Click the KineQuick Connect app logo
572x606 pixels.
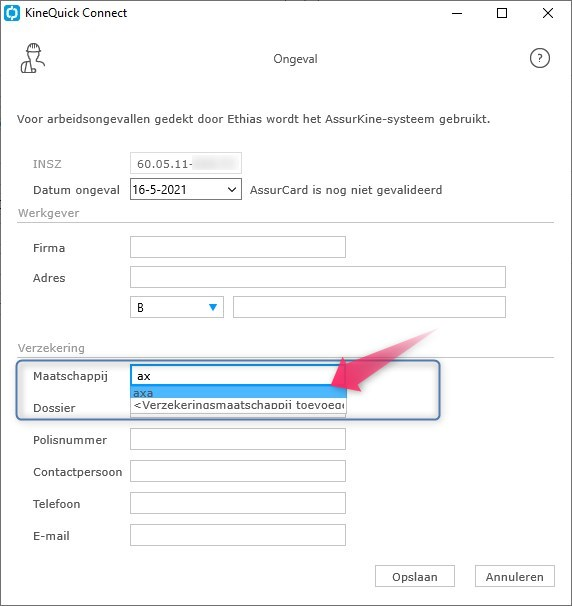click(x=12, y=13)
